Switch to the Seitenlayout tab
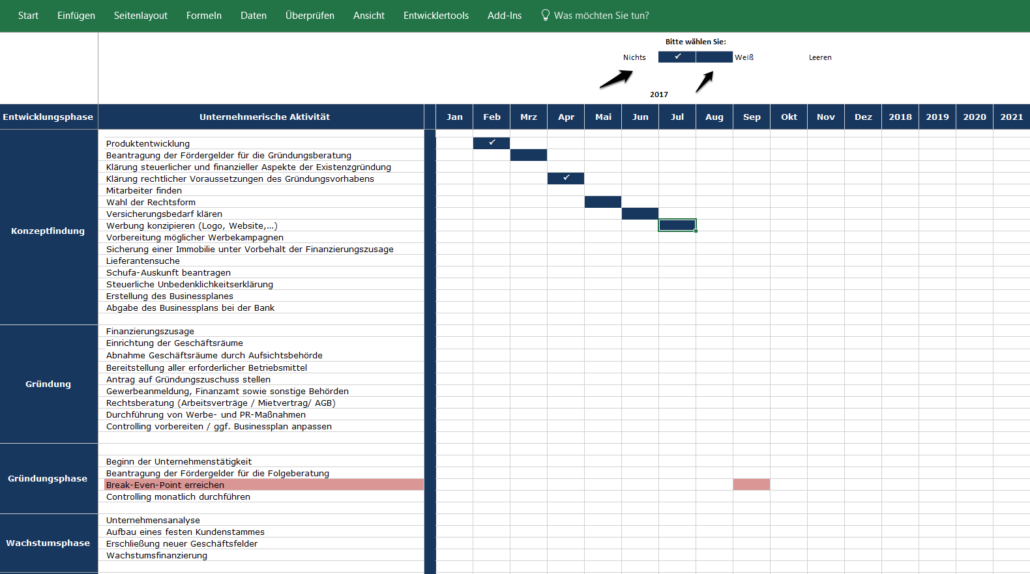 click(x=141, y=15)
